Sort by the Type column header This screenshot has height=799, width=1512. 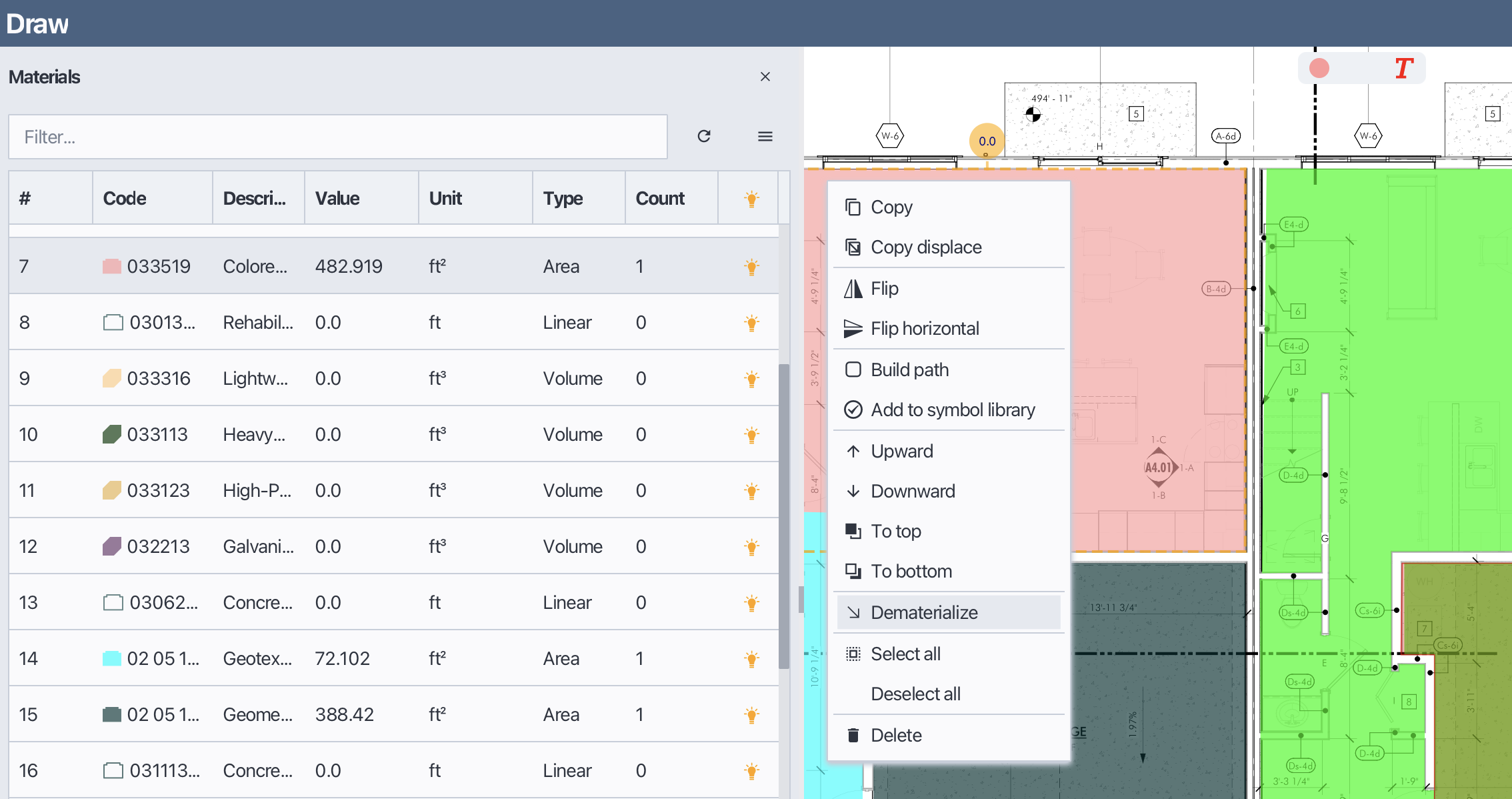(x=563, y=199)
